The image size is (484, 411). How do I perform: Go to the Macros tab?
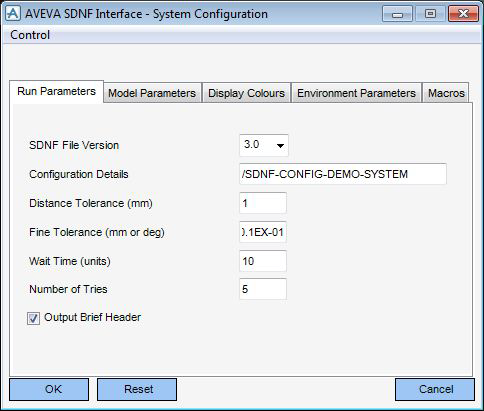[x=446, y=93]
